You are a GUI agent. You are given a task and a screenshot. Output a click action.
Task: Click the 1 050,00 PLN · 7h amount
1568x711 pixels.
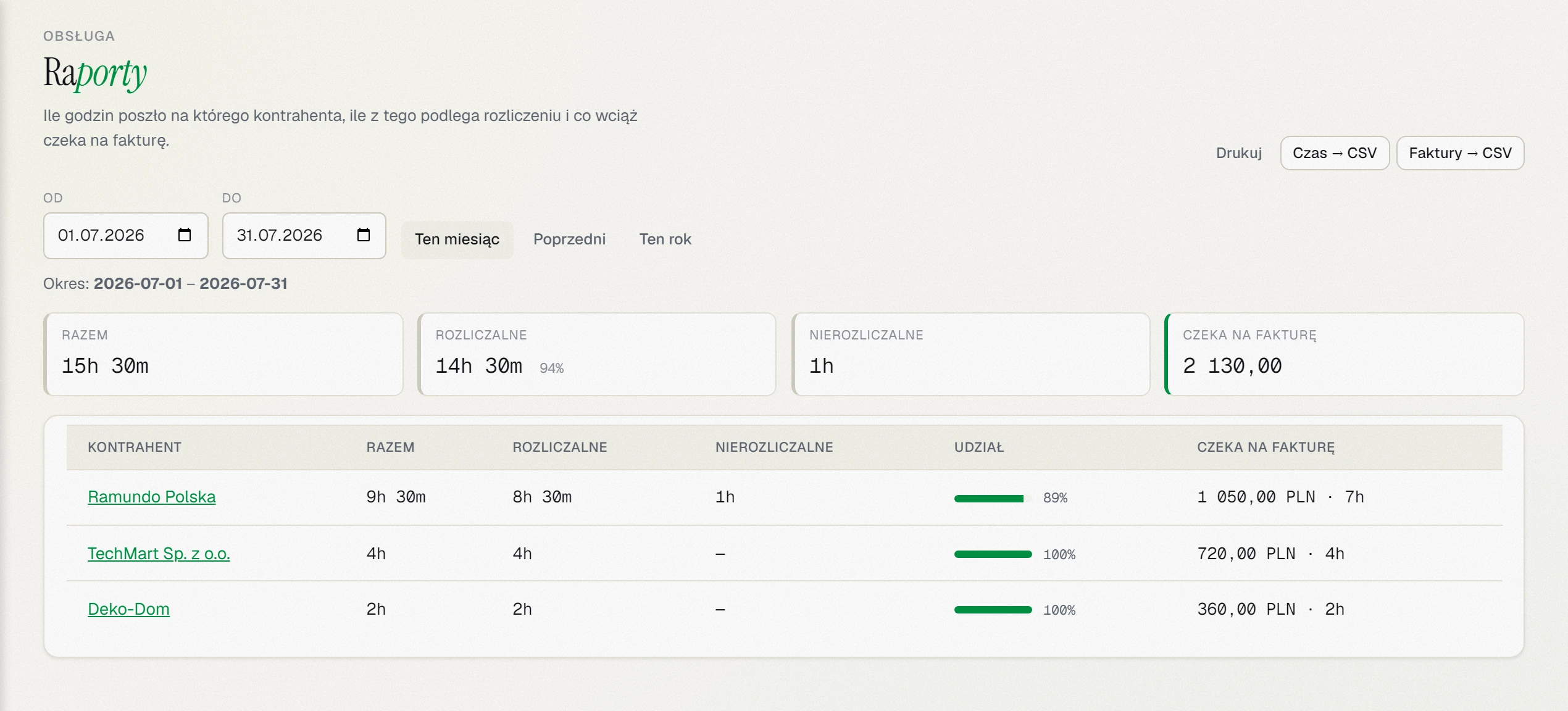click(1280, 497)
